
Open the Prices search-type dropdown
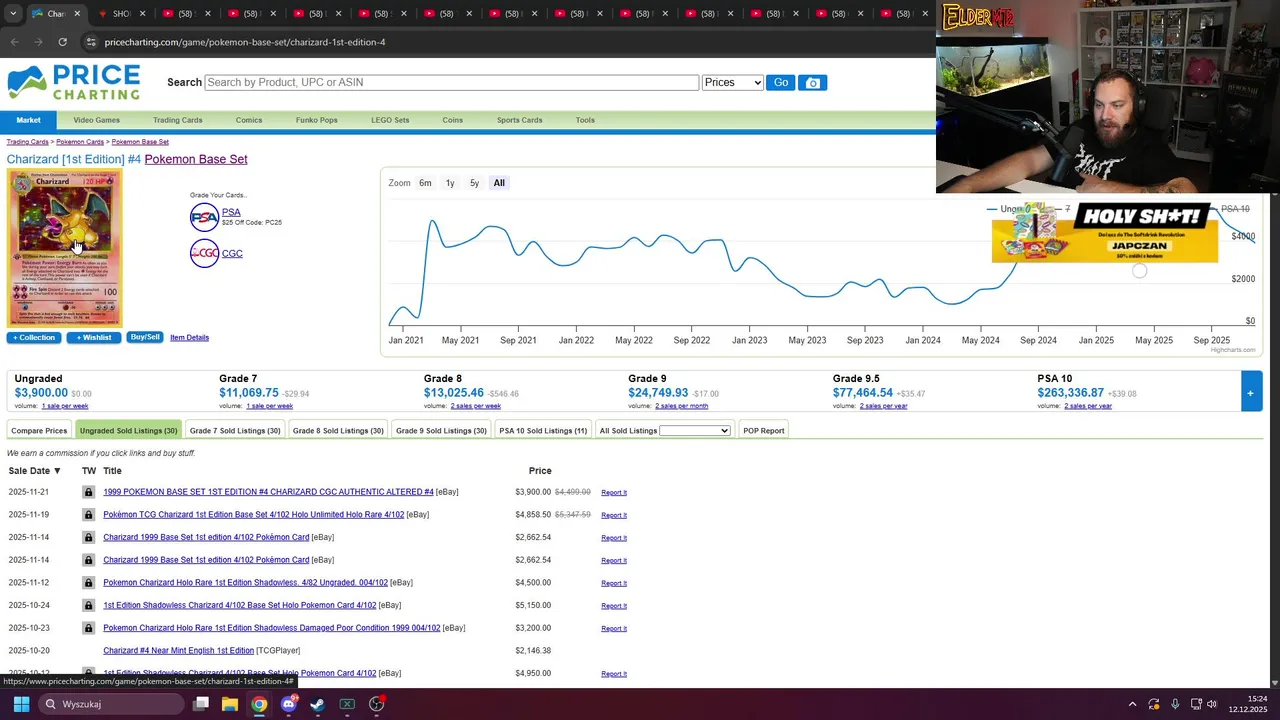[x=733, y=83]
